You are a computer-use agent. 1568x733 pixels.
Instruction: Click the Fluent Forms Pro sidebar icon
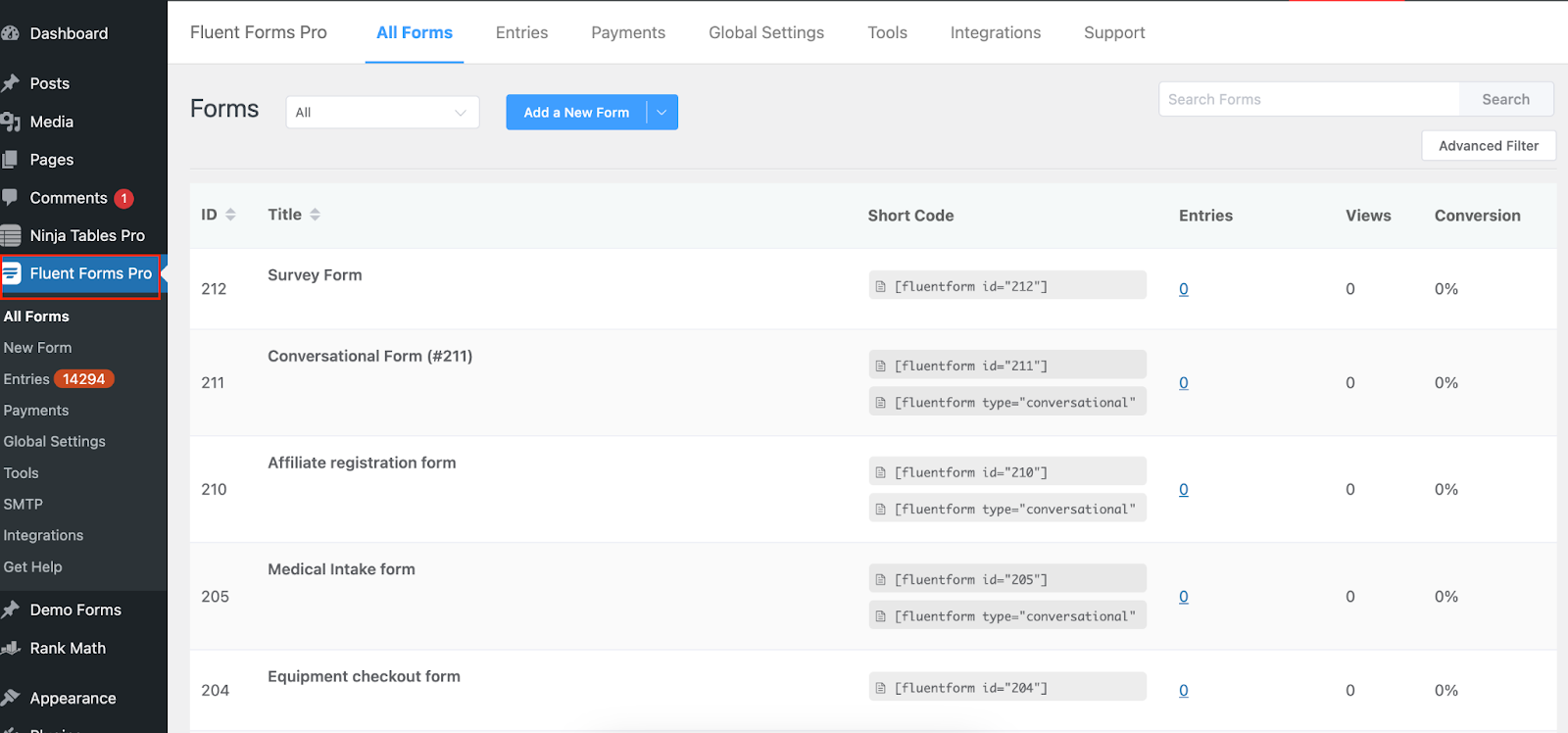tap(11, 273)
